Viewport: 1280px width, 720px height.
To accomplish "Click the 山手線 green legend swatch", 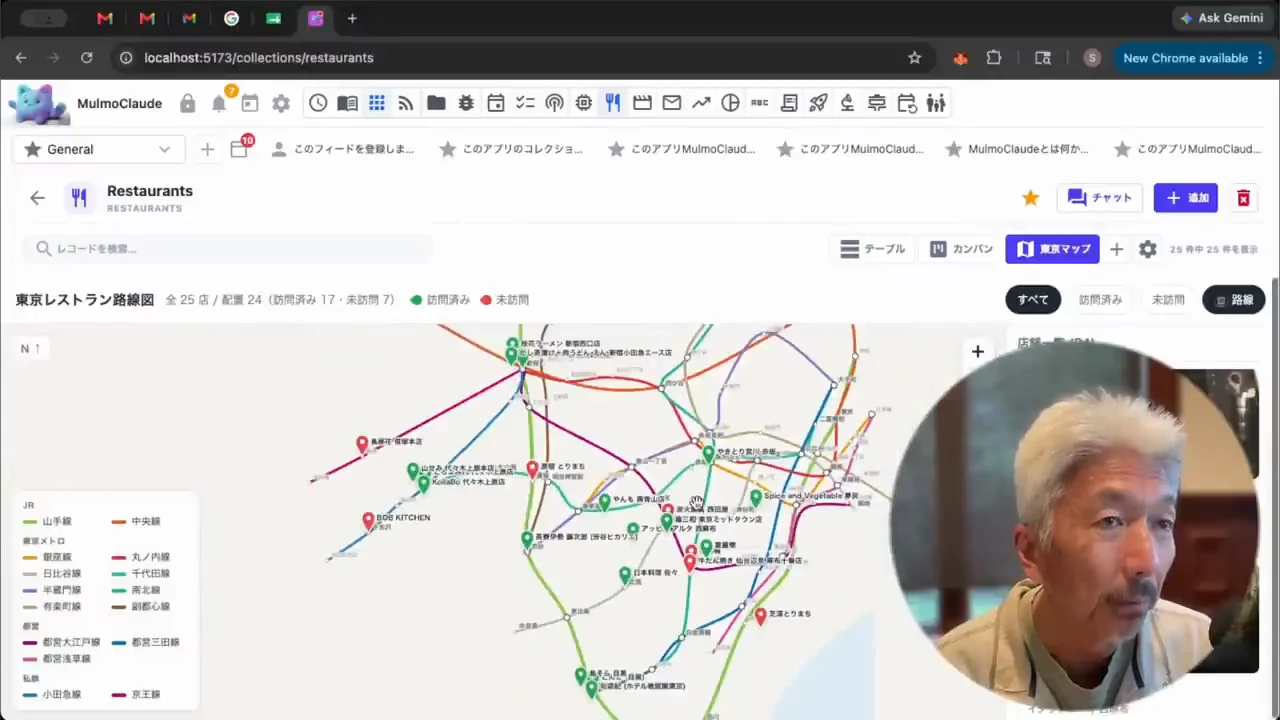I will [x=30, y=522].
